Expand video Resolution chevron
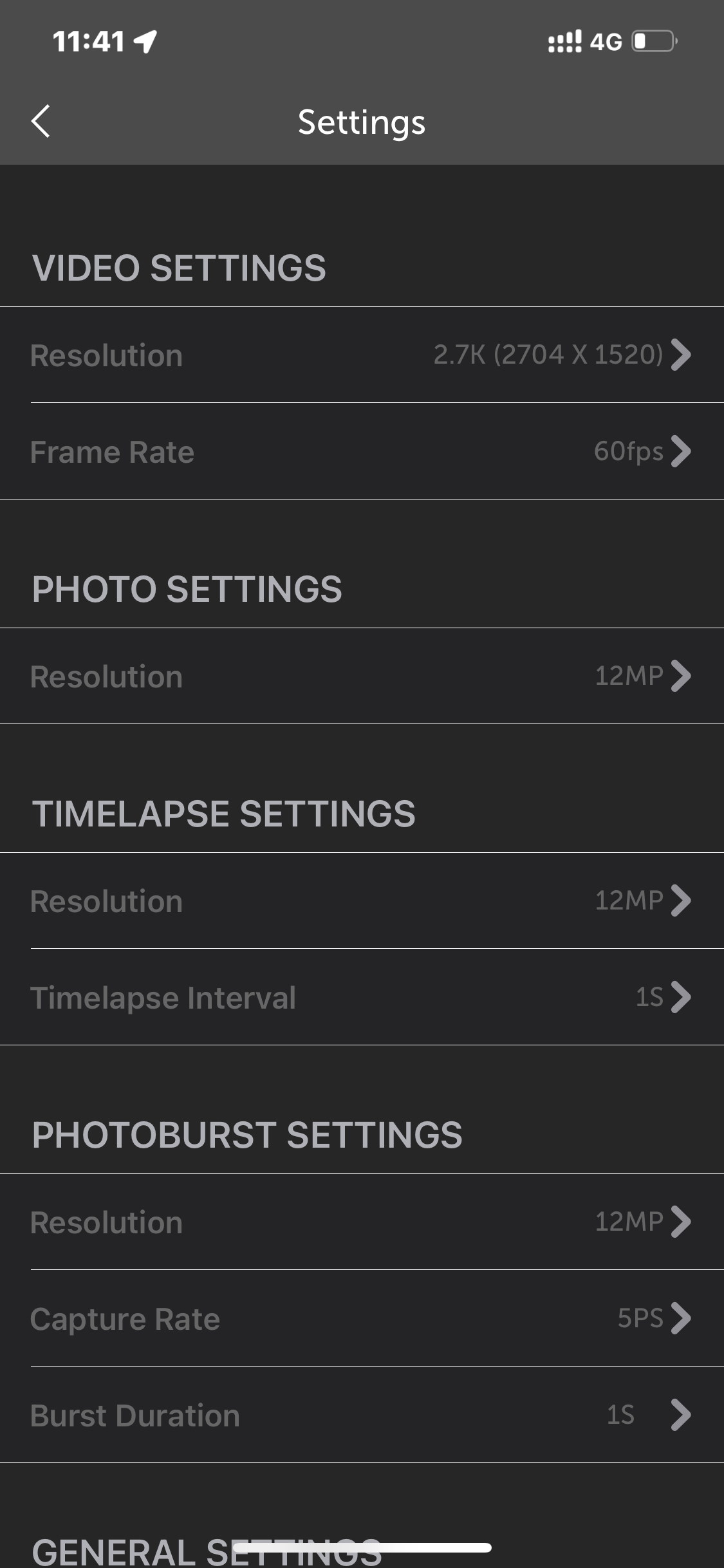Image resolution: width=724 pixels, height=1568 pixels. coord(680,355)
